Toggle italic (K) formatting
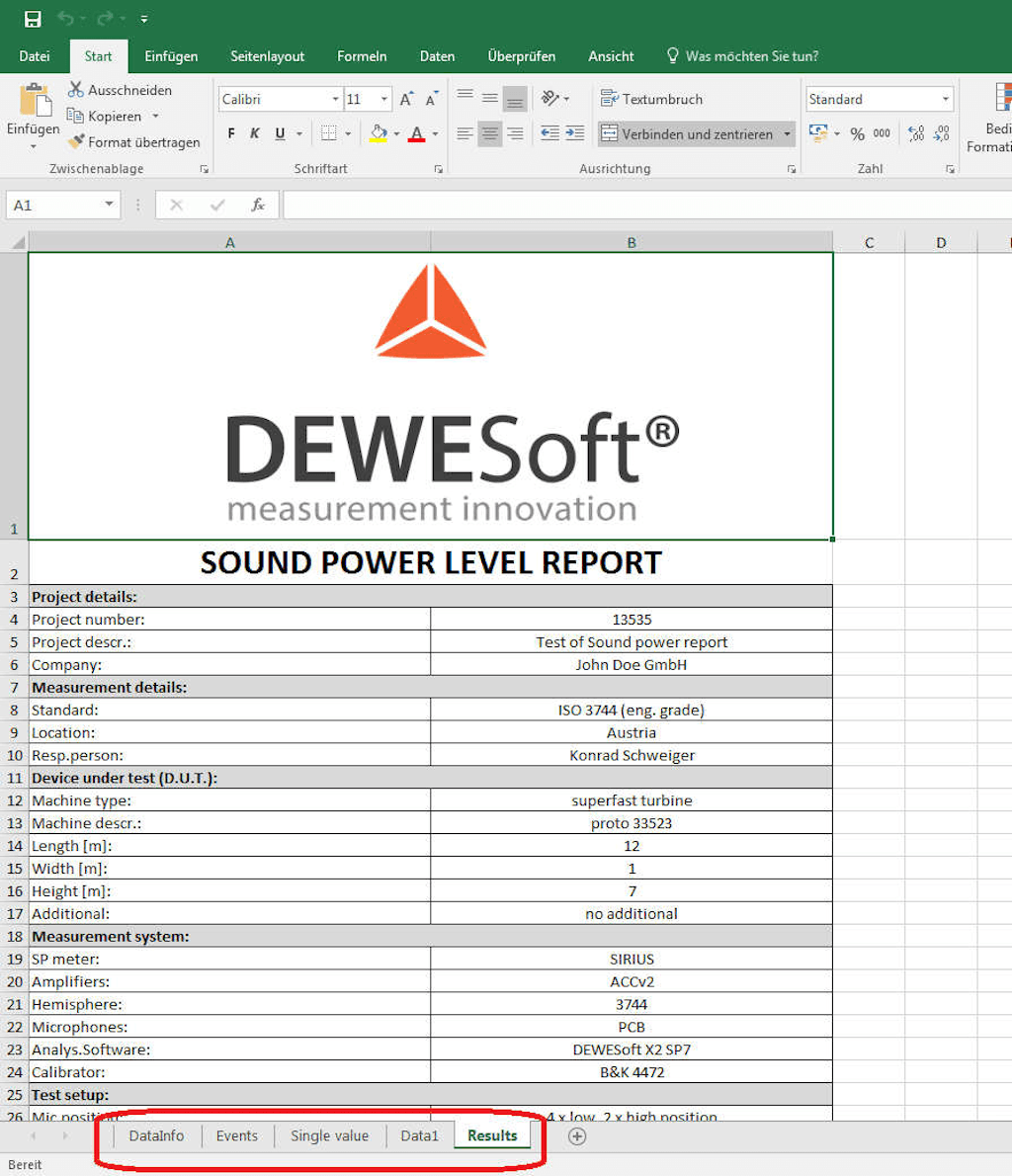Image resolution: width=1012 pixels, height=1176 pixels. tap(255, 133)
